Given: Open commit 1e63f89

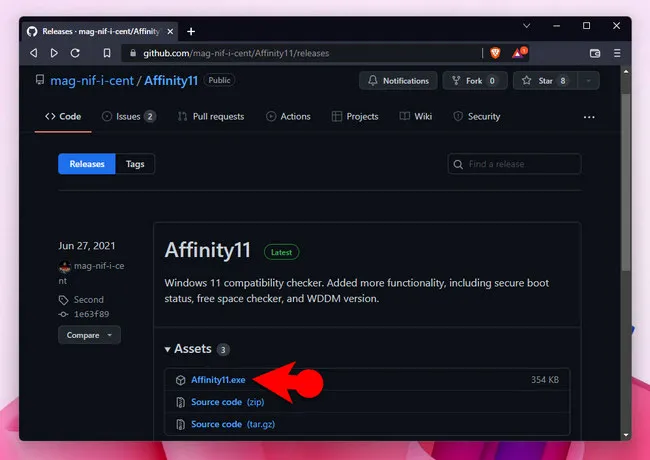Looking at the screenshot, I should point(91,314).
